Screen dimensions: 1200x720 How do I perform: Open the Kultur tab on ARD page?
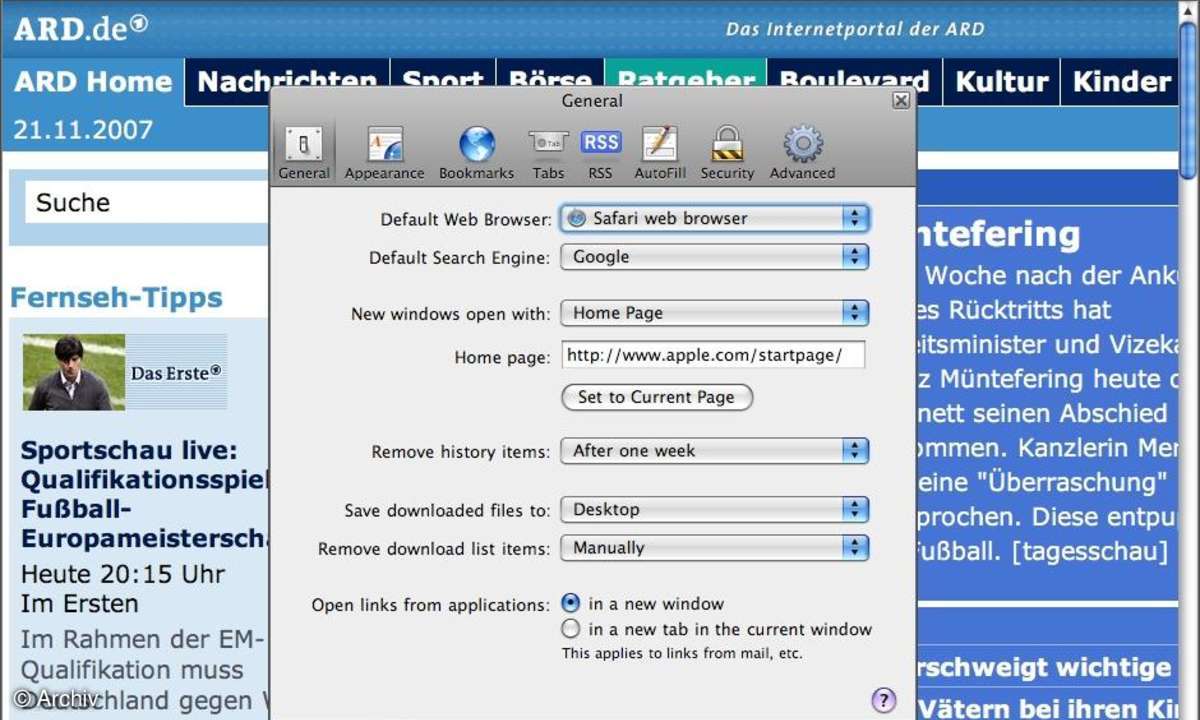(1002, 82)
